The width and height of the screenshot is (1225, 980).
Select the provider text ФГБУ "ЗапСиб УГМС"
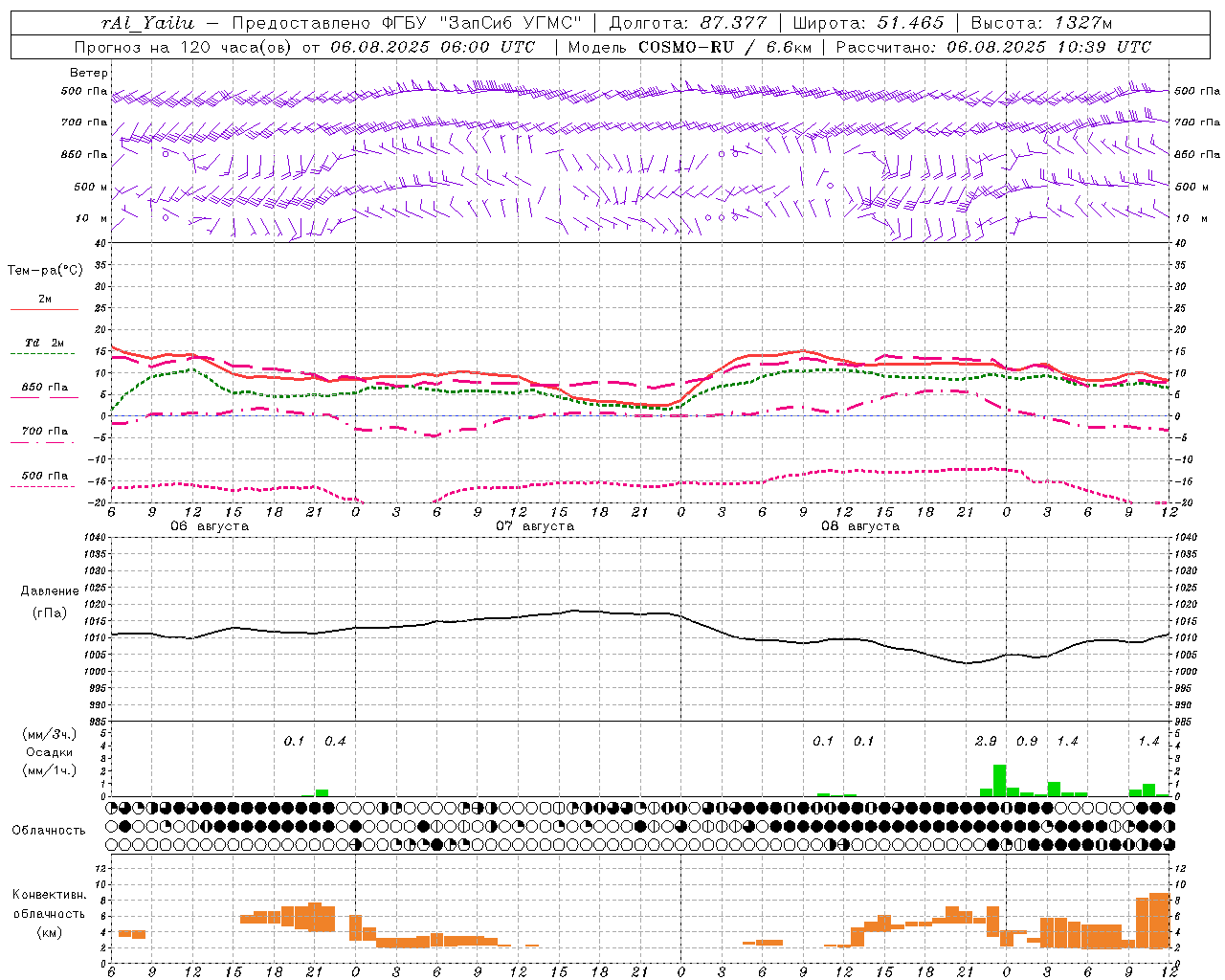pyautogui.click(x=480, y=23)
